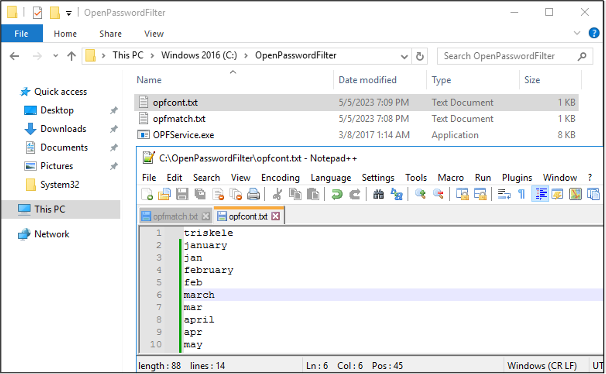
Task: Click the Copy icon in Notepad++ toolbar
Action: (295, 194)
